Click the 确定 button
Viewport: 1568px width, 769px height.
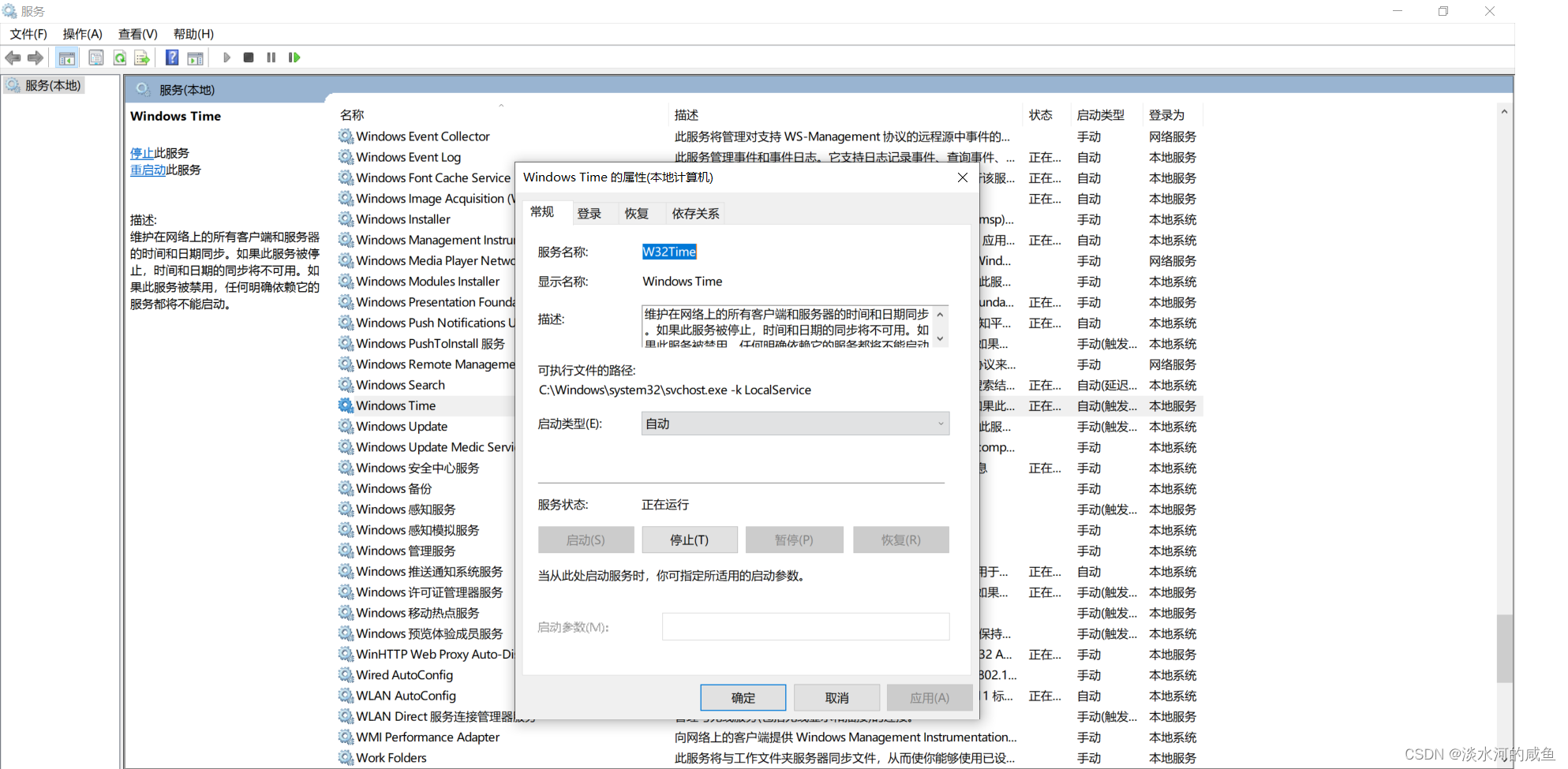click(x=743, y=698)
